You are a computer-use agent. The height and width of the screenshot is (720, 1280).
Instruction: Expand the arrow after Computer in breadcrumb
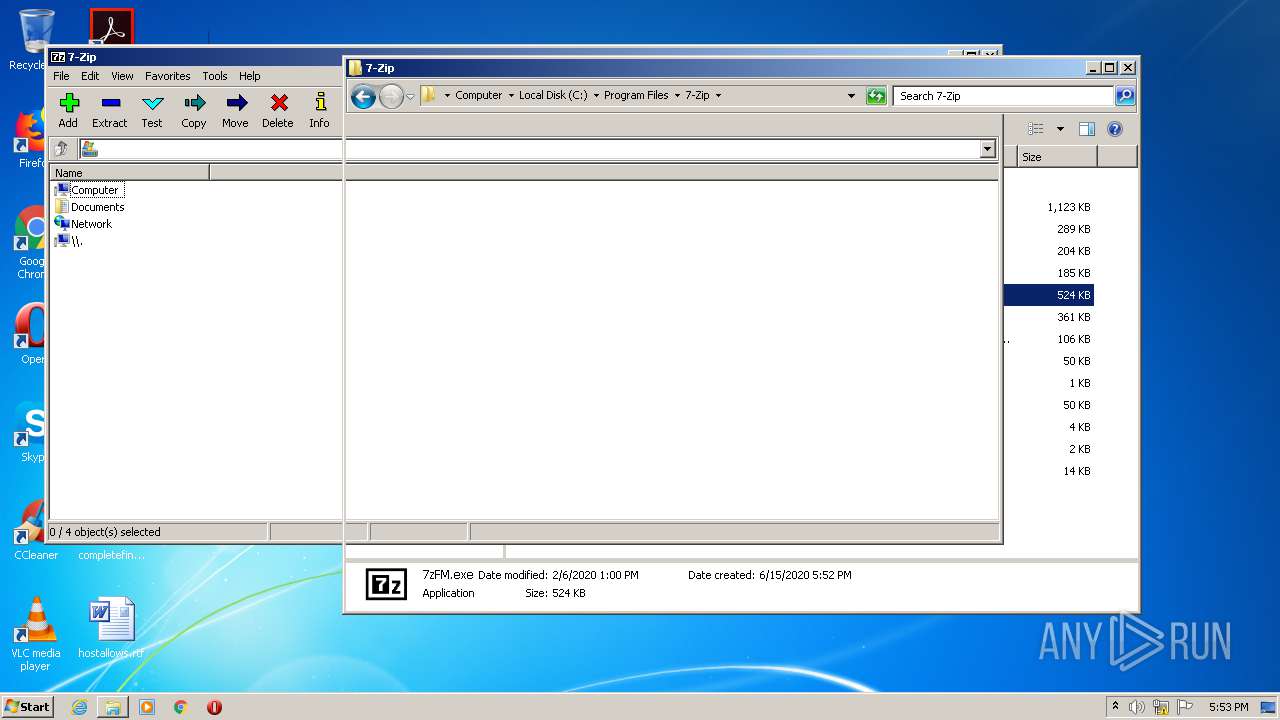coord(511,96)
